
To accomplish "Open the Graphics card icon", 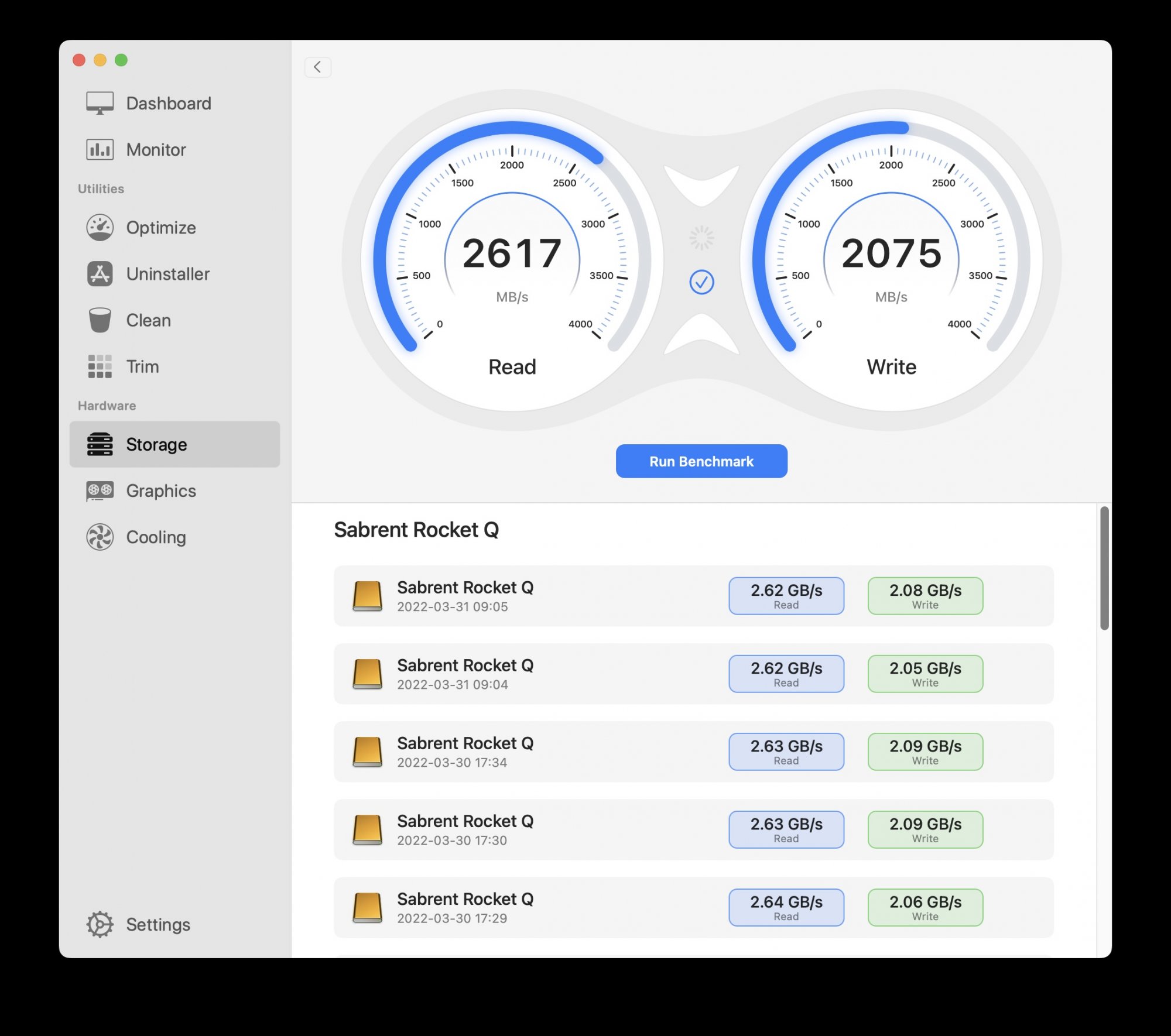I will point(100,490).
